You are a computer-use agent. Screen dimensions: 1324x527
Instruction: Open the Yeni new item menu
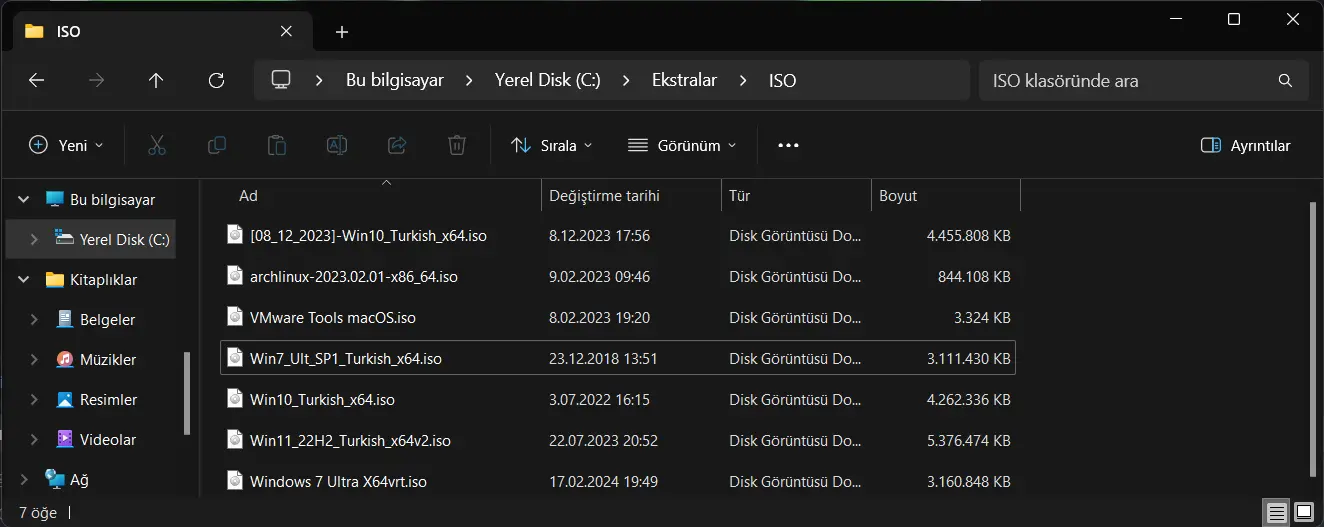point(66,145)
